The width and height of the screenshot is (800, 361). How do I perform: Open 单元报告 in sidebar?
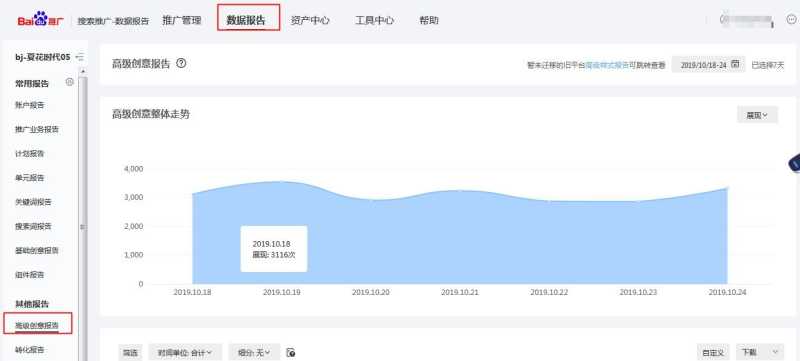click(30, 178)
